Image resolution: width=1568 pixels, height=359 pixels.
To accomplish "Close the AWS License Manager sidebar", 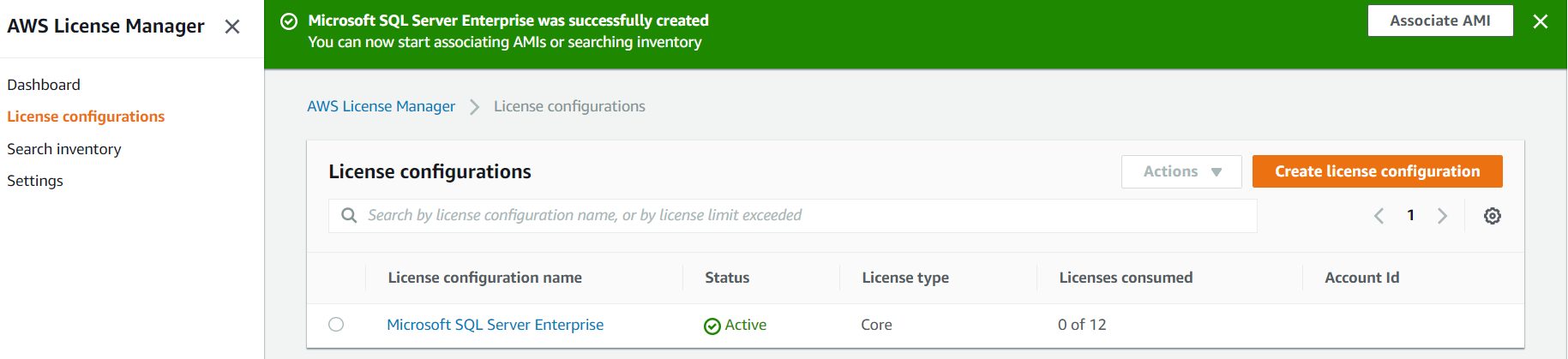I will click(232, 27).
